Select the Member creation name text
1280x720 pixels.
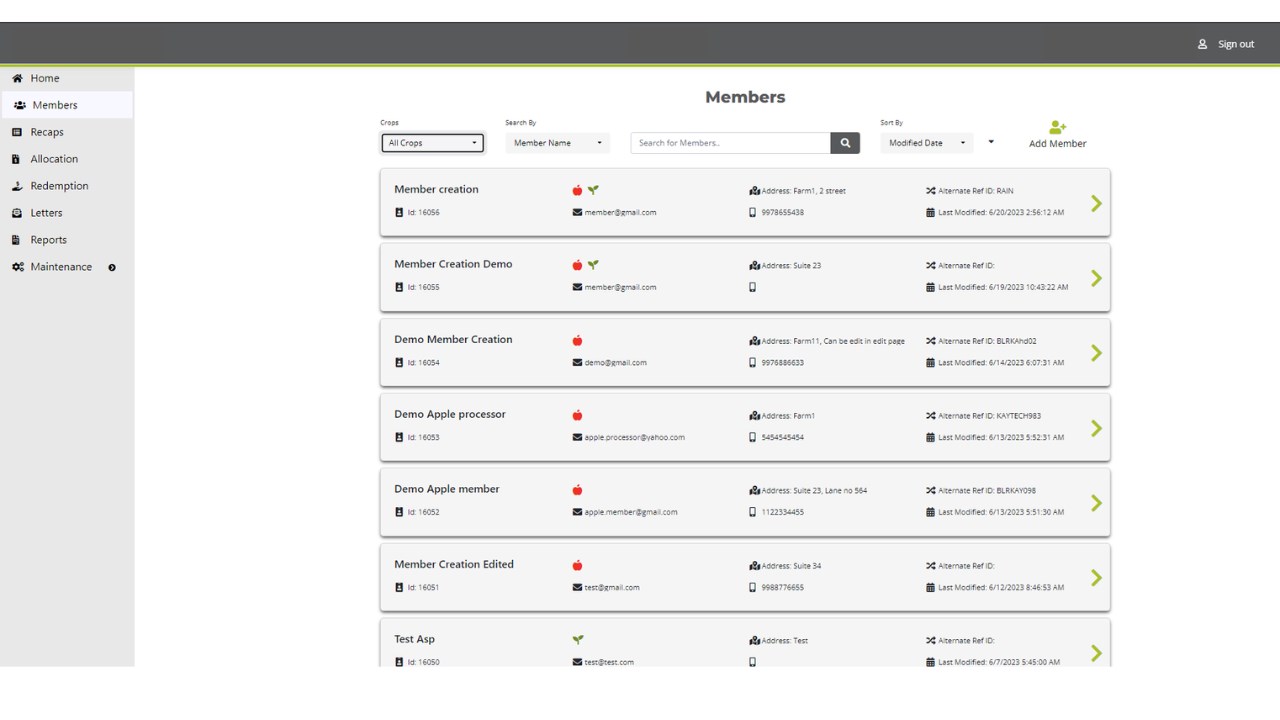point(436,189)
